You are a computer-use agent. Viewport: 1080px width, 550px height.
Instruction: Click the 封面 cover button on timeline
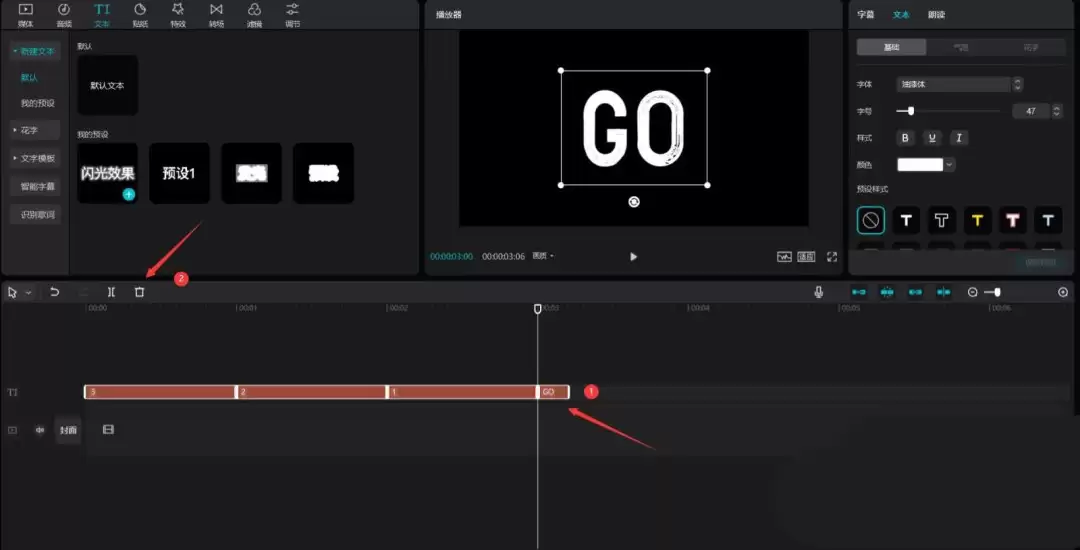point(67,430)
